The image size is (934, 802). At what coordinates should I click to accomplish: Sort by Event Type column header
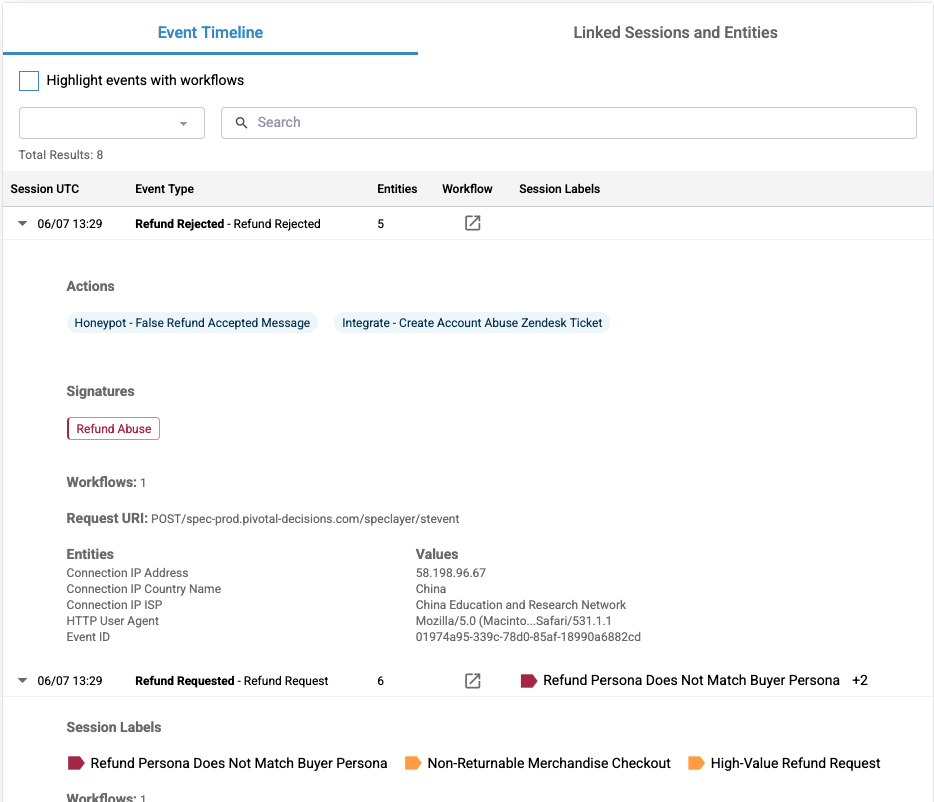164,189
